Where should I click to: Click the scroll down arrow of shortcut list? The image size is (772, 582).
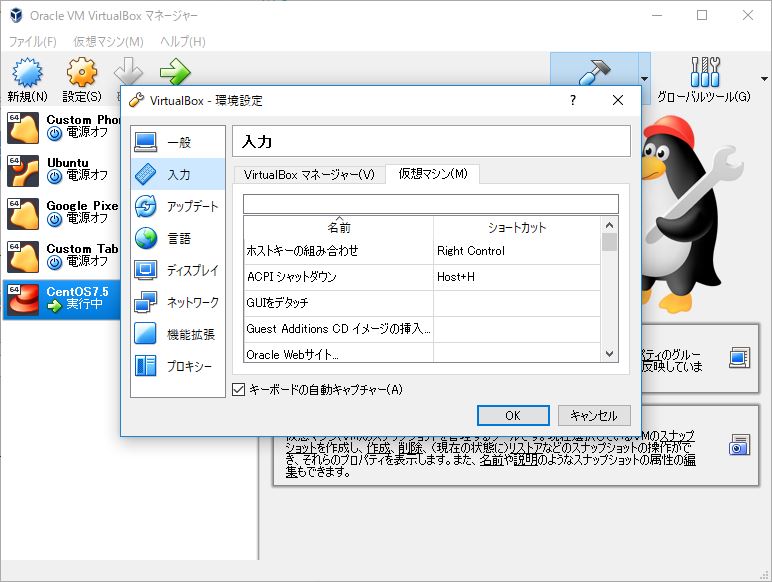(x=610, y=354)
